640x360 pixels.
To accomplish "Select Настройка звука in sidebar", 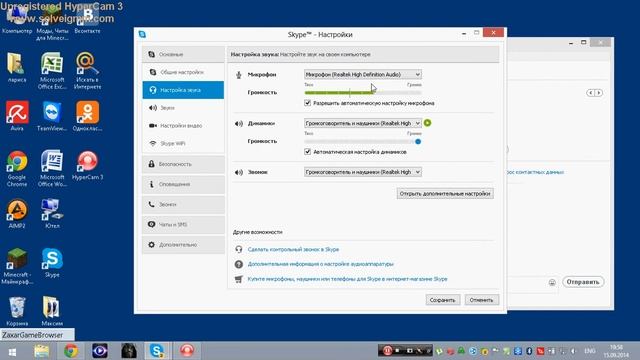I will [x=183, y=90].
